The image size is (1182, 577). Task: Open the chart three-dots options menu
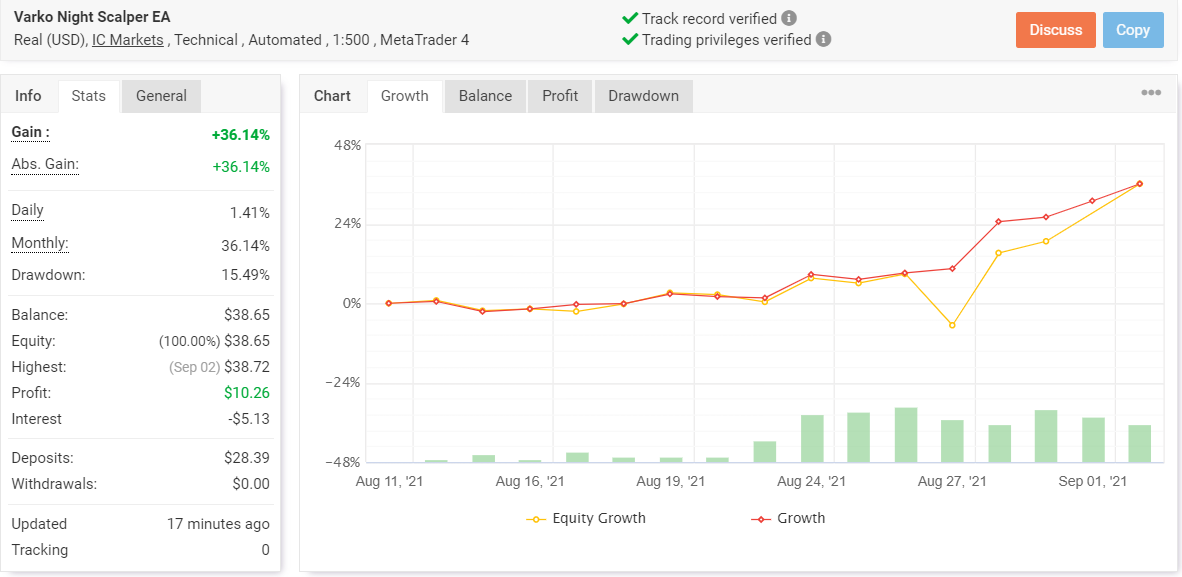point(1151,93)
